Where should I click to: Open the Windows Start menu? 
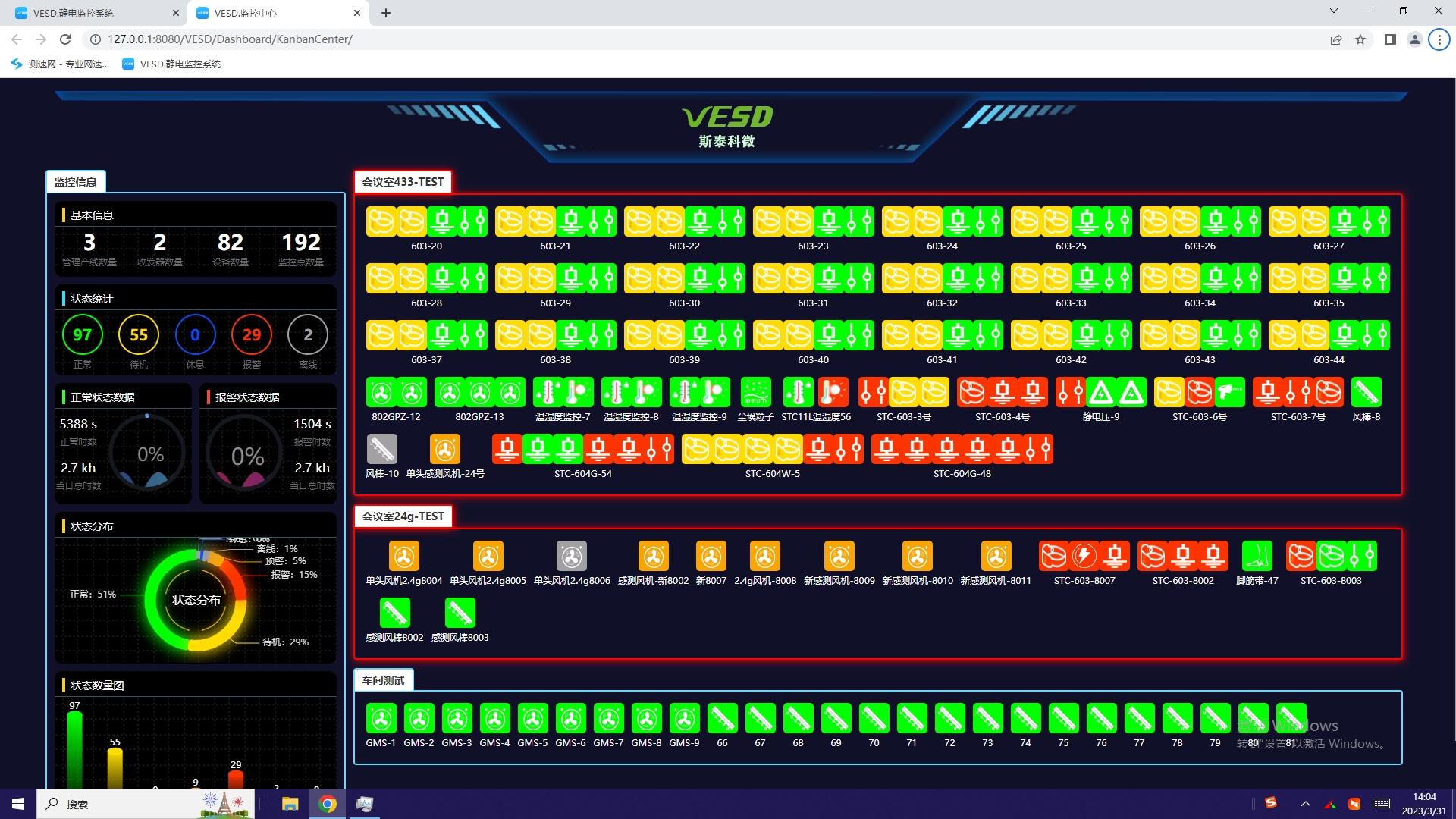(18, 804)
